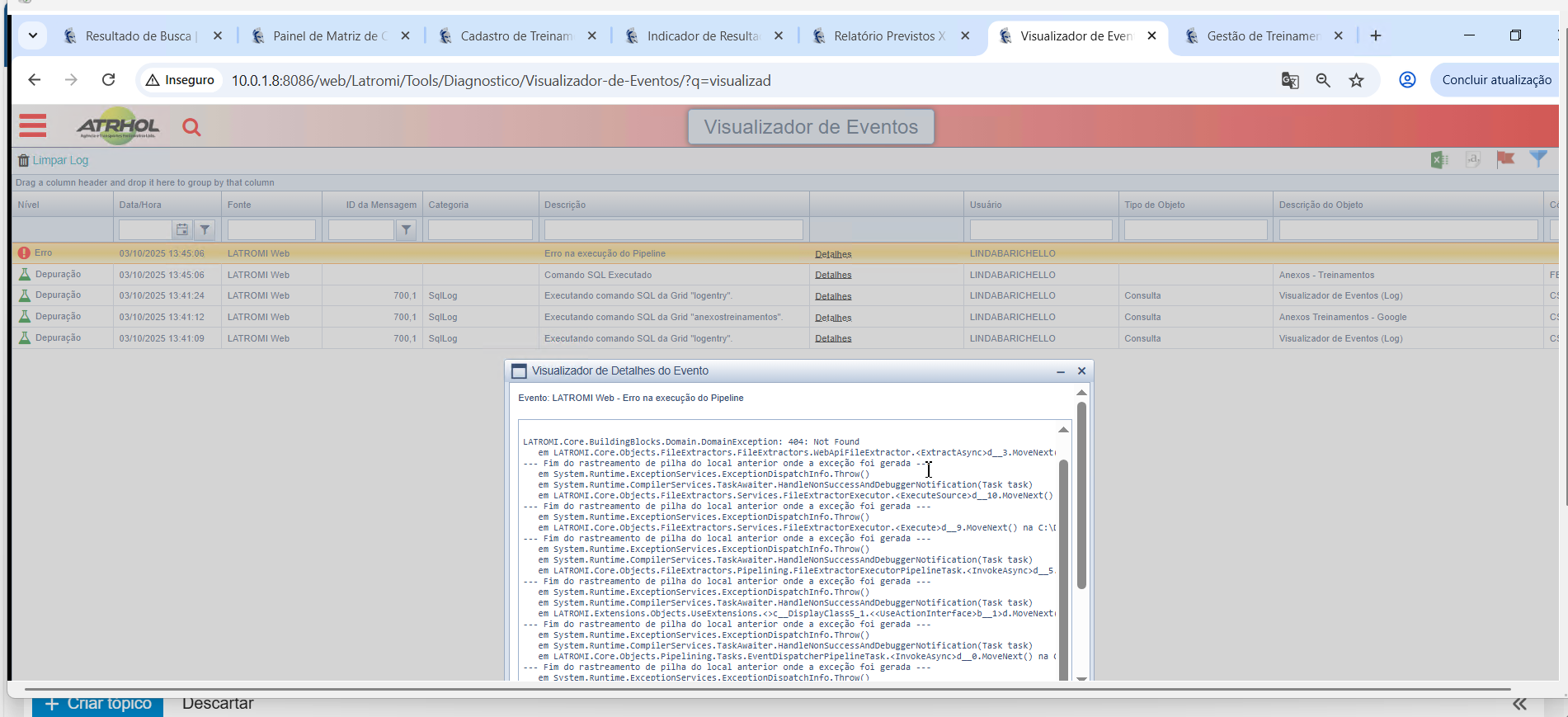Screen dimensions: 1568x717
Task: Switch to the Gestão de Treinamento tab
Action: [x=1262, y=36]
